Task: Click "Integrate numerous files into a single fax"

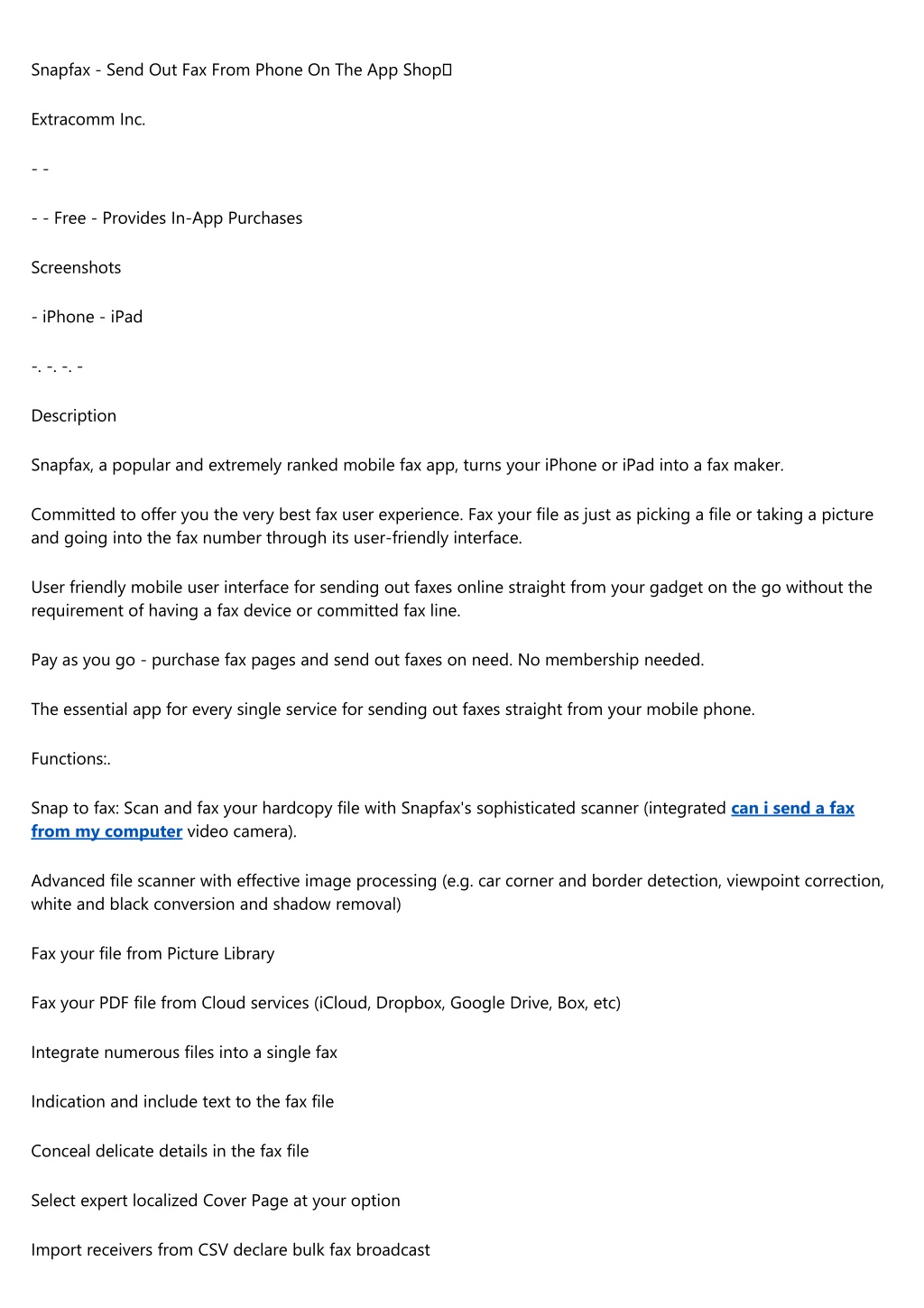Action: pyautogui.click(x=184, y=1053)
